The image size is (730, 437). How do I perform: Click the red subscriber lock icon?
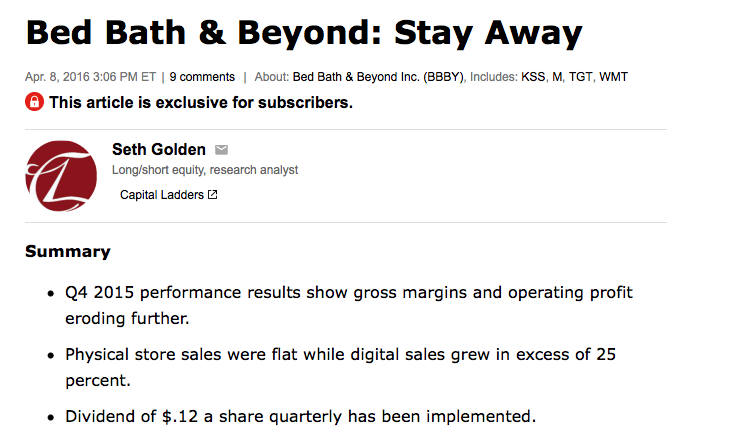pos(34,102)
